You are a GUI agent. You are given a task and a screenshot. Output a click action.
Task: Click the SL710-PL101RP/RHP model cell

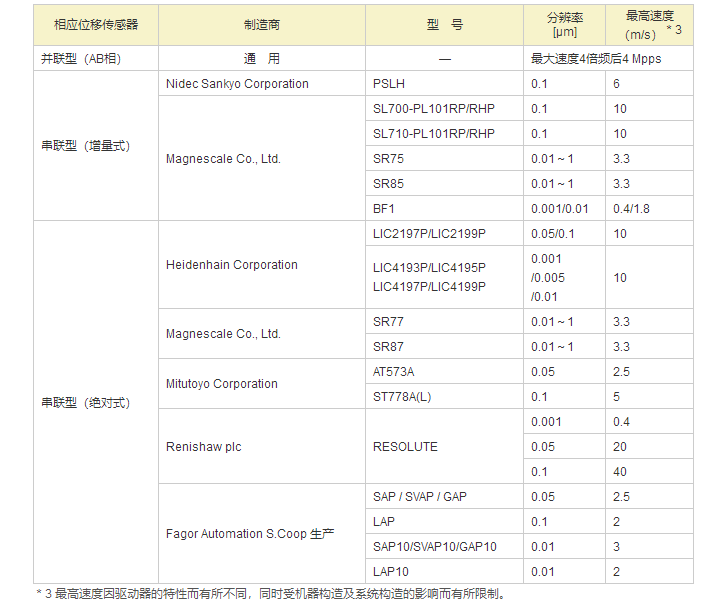point(444,133)
